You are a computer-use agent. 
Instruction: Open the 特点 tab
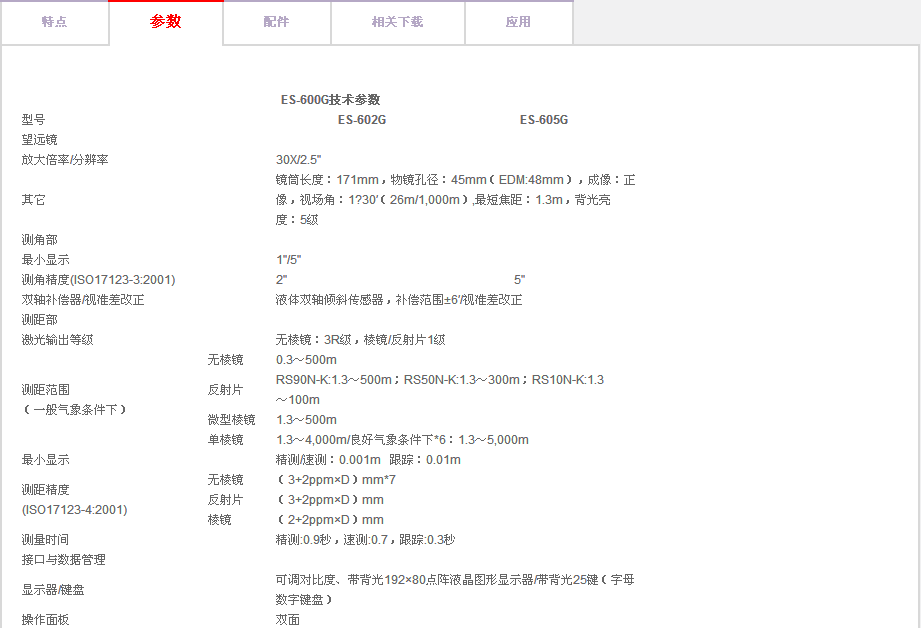(x=55, y=22)
